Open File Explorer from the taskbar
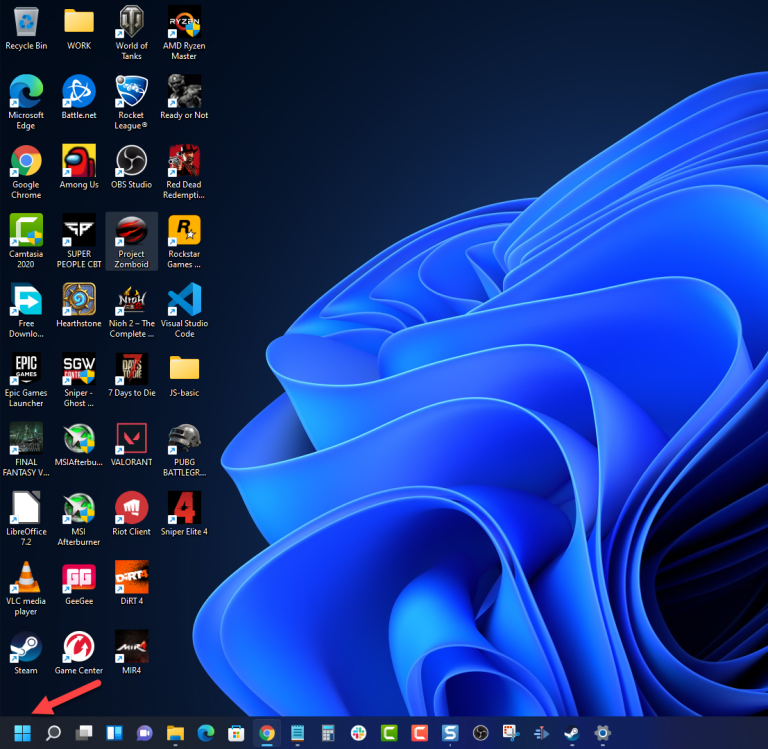Viewport: 768px width, 749px height. coord(175,733)
